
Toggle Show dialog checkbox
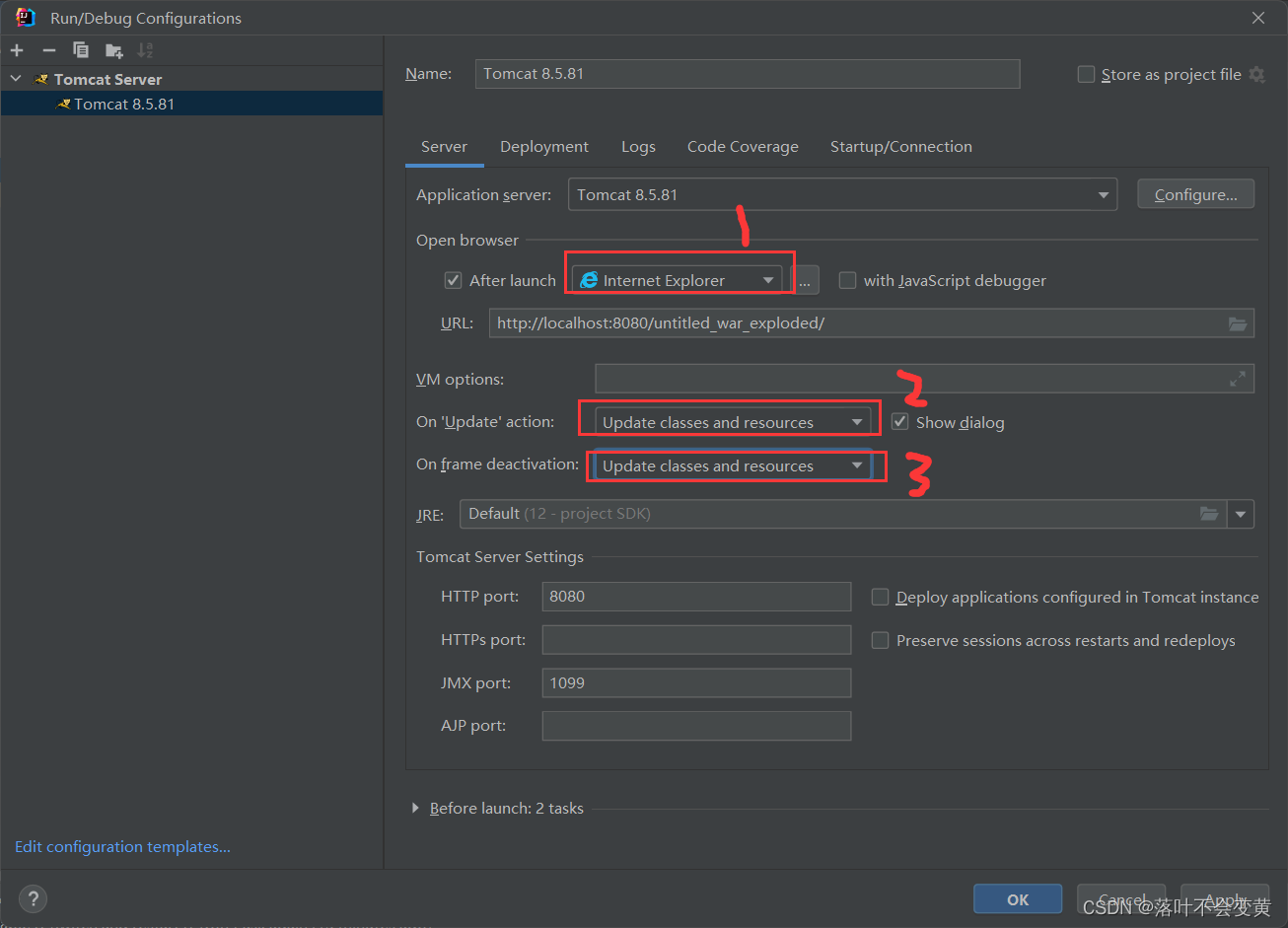[899, 422]
